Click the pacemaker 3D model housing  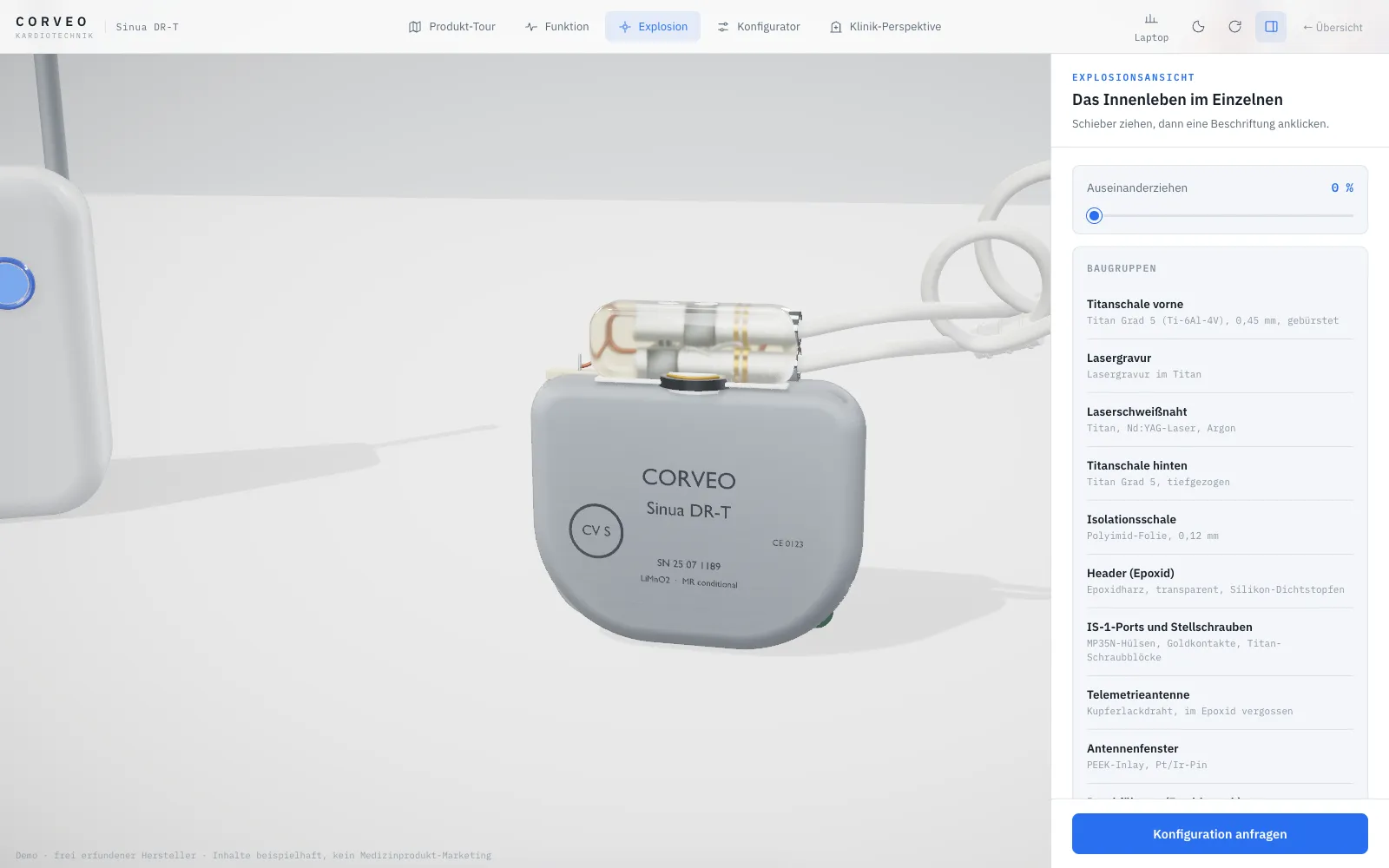click(697, 512)
